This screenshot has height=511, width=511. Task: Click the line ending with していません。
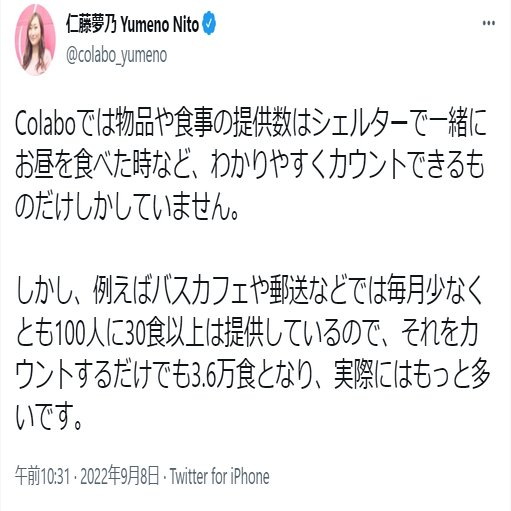point(127,207)
